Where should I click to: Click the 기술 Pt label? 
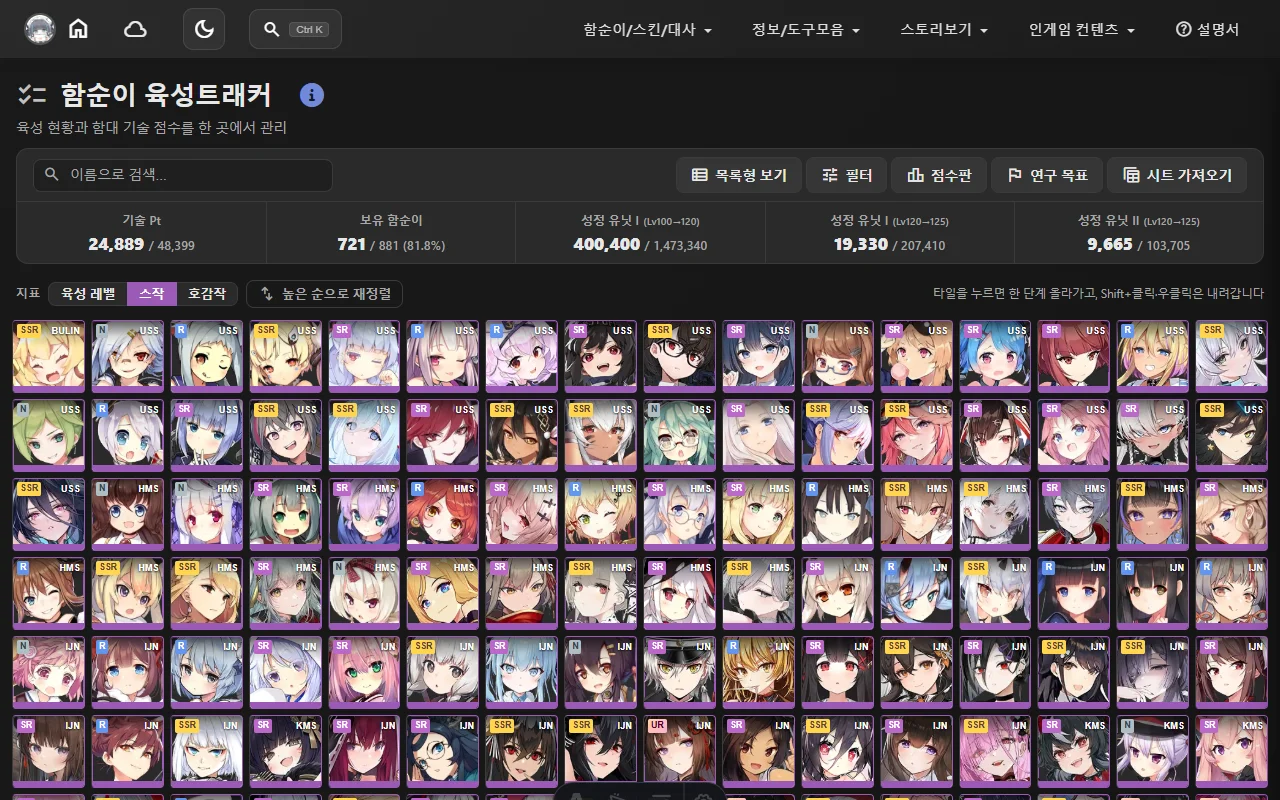pos(141,221)
